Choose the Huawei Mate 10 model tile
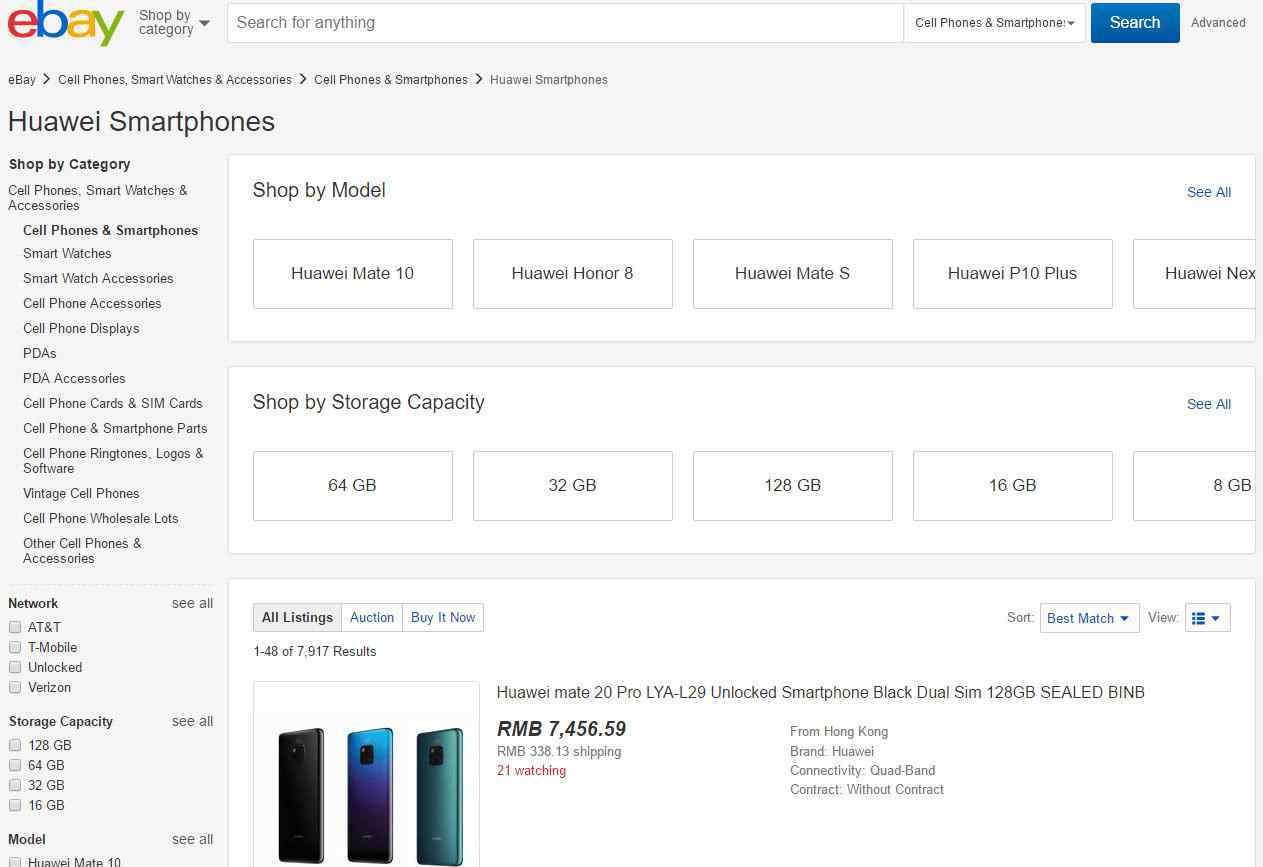The height and width of the screenshot is (867, 1263). [352, 273]
